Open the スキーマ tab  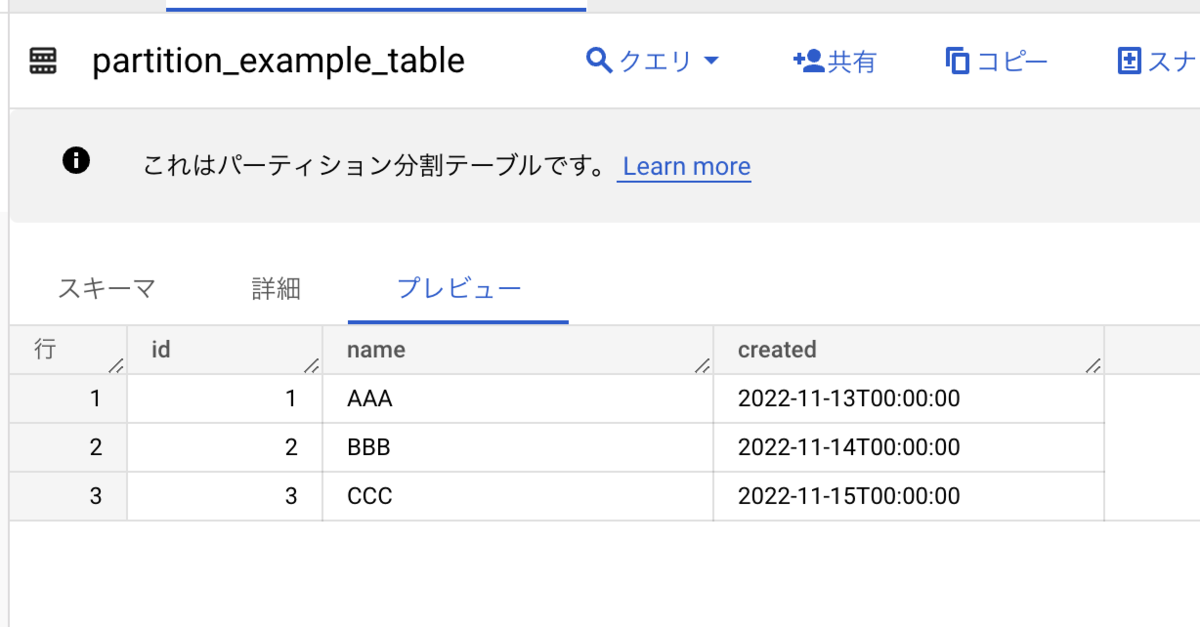[106, 290]
